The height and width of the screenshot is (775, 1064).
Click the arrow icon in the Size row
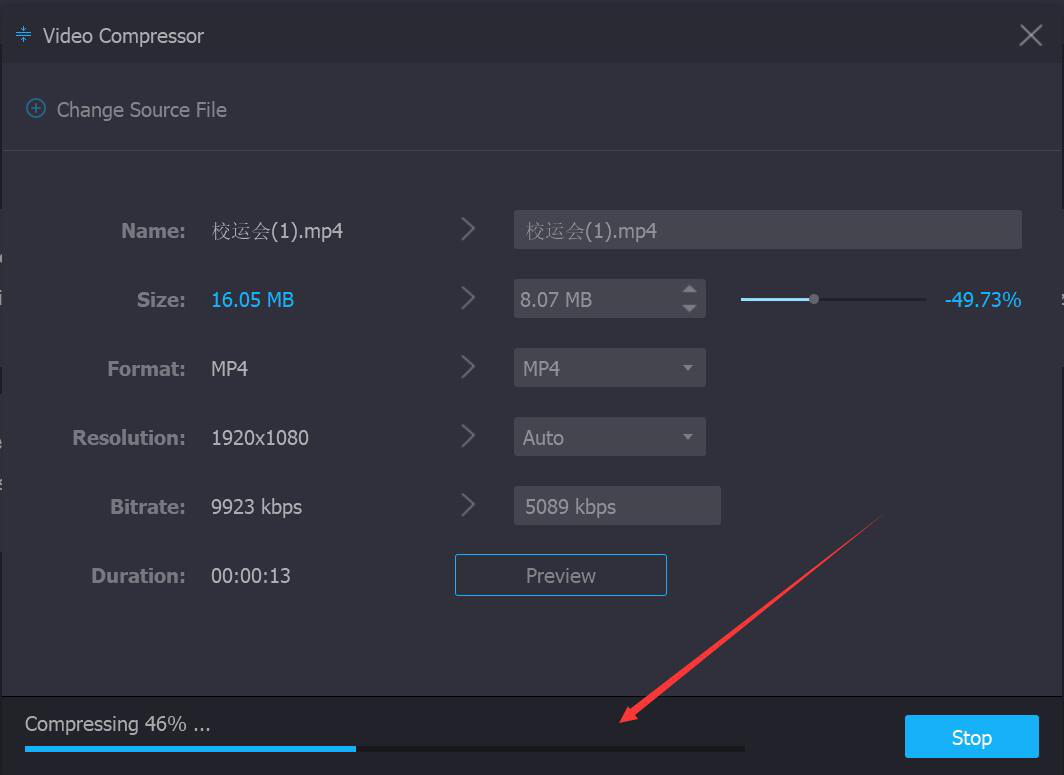pyautogui.click(x=467, y=299)
